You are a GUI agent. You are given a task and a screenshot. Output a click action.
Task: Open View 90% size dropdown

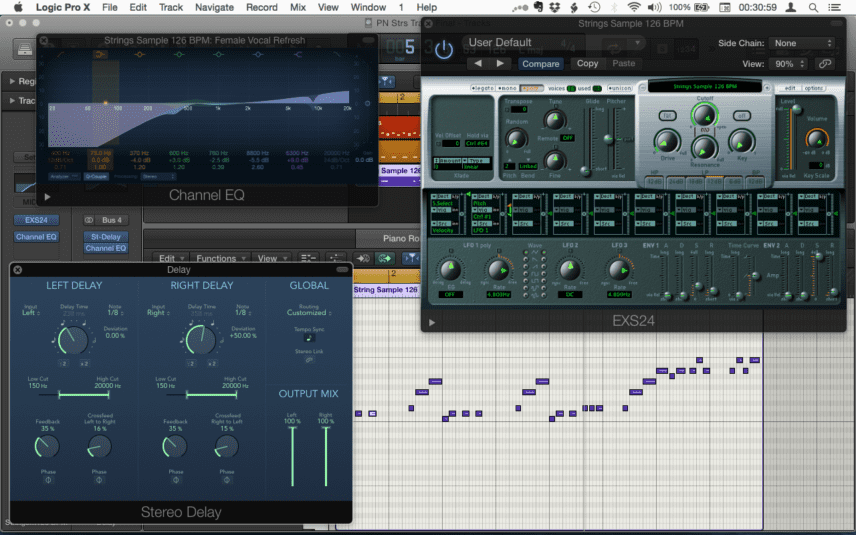tap(788, 64)
